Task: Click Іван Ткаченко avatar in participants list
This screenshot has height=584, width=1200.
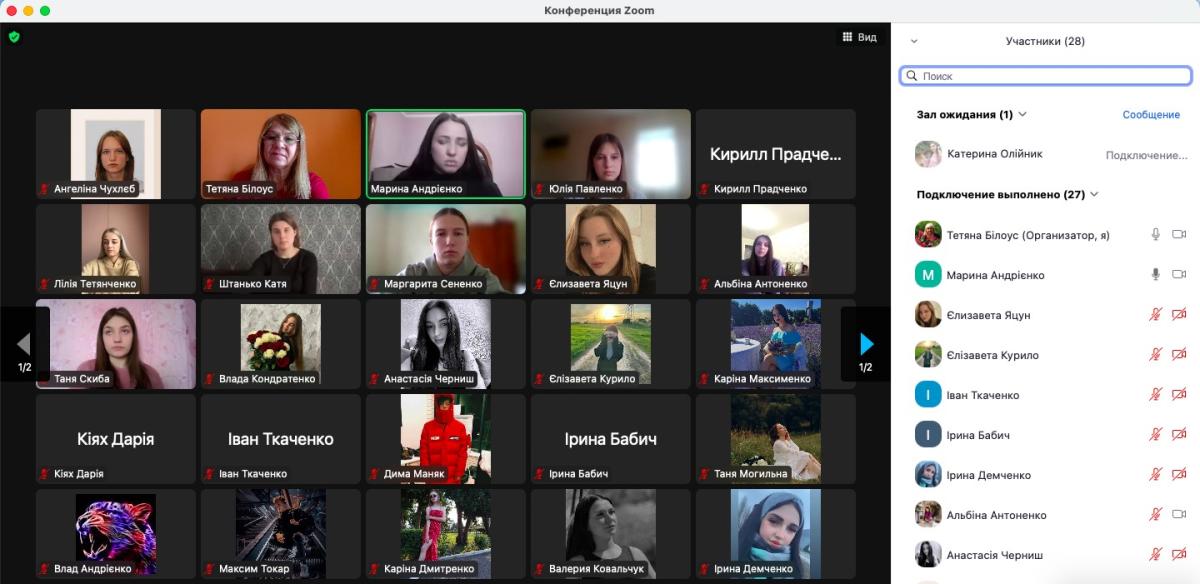Action: [x=928, y=395]
